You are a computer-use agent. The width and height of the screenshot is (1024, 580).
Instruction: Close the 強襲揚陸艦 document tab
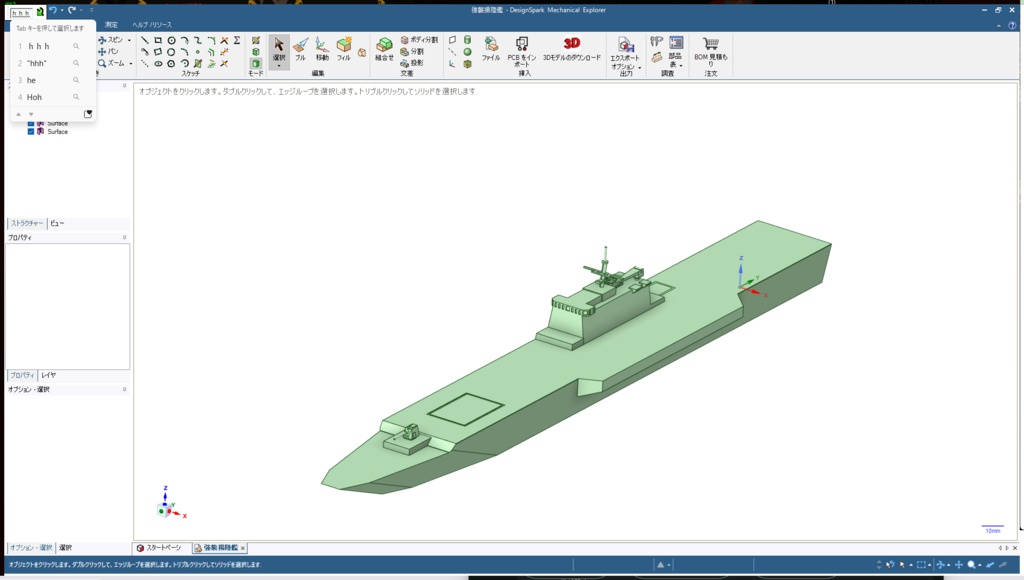tap(243, 549)
